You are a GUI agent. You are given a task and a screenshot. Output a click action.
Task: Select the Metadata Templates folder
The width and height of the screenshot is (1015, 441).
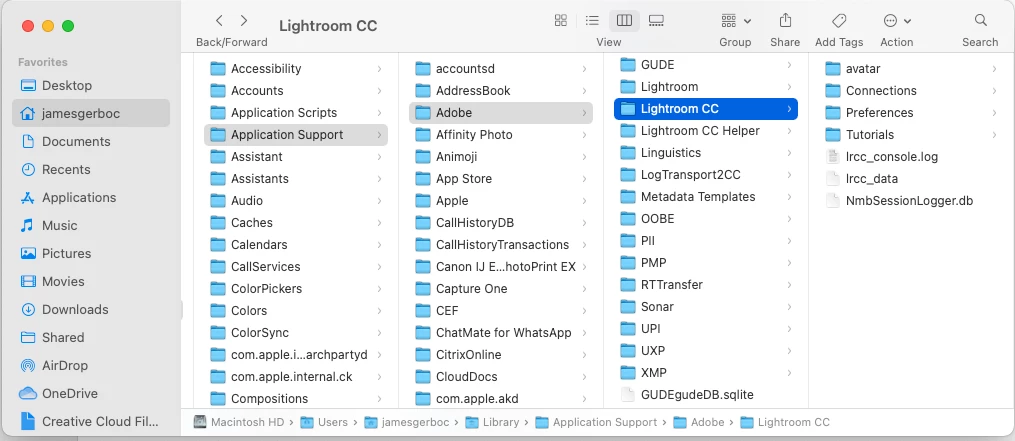coord(706,197)
